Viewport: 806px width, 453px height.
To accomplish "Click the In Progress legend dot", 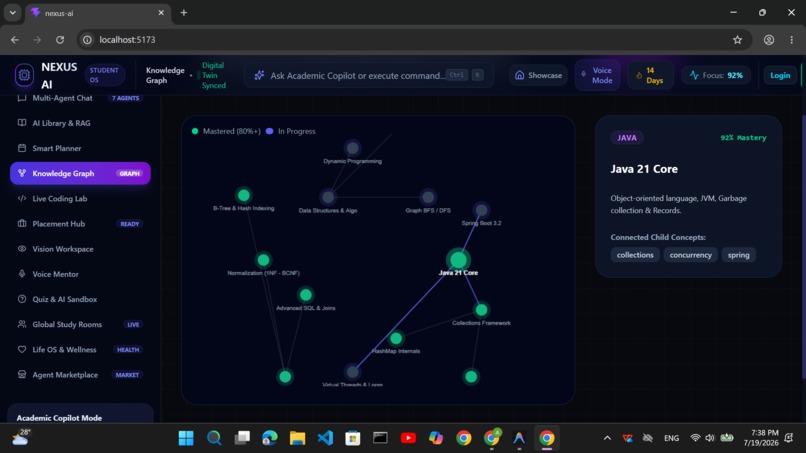I will [269, 131].
